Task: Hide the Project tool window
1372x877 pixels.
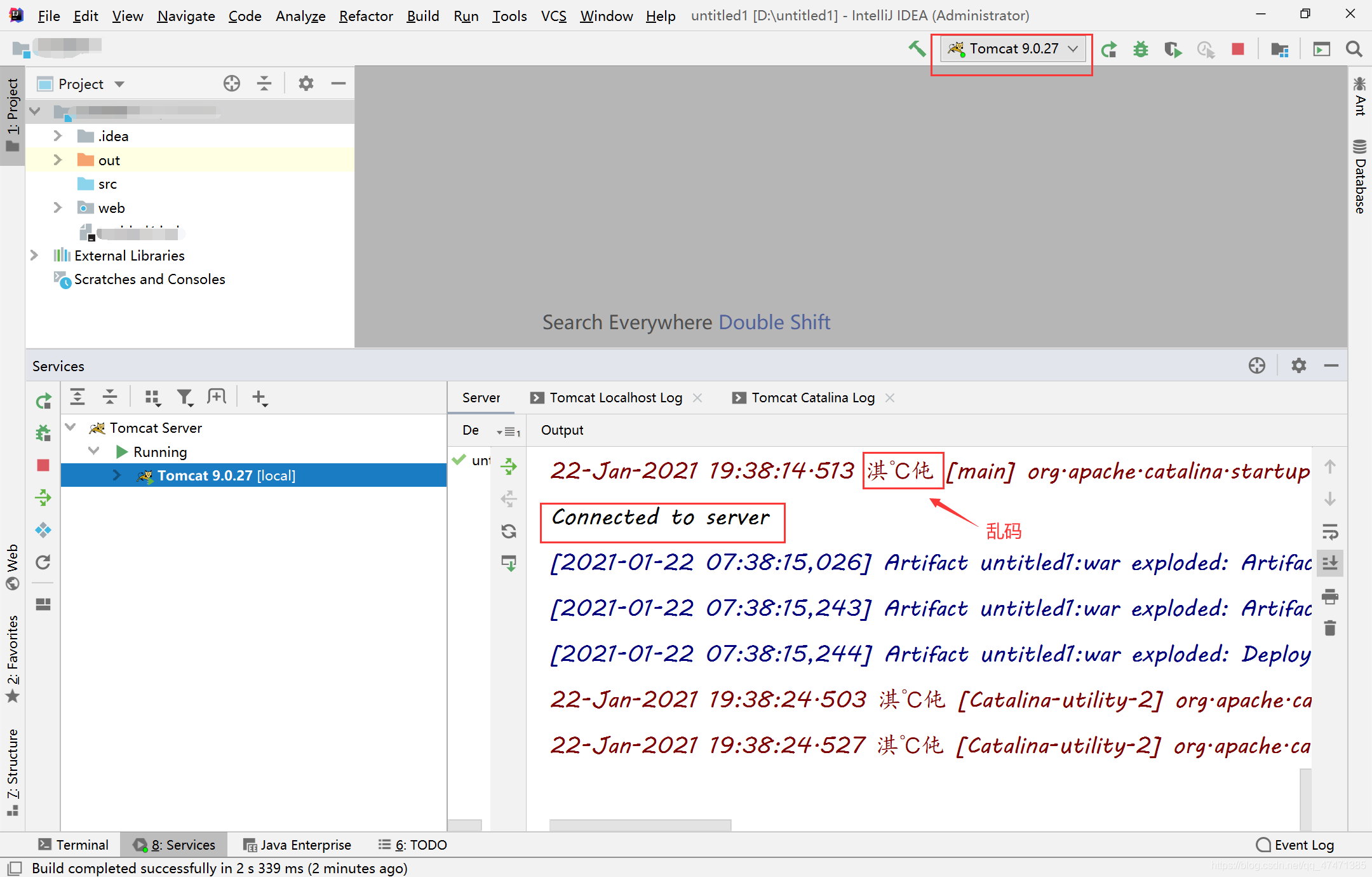Action: click(339, 83)
